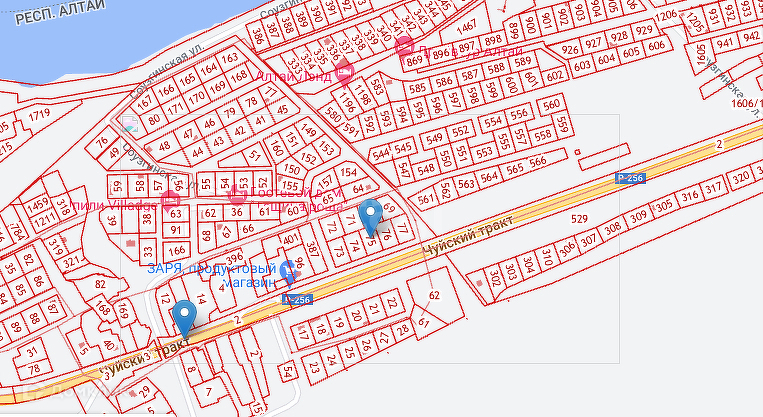Click the Чуйский тракт road label near parcel 77
Image resolution: width=763 pixels, height=417 pixels.
(x=468, y=236)
